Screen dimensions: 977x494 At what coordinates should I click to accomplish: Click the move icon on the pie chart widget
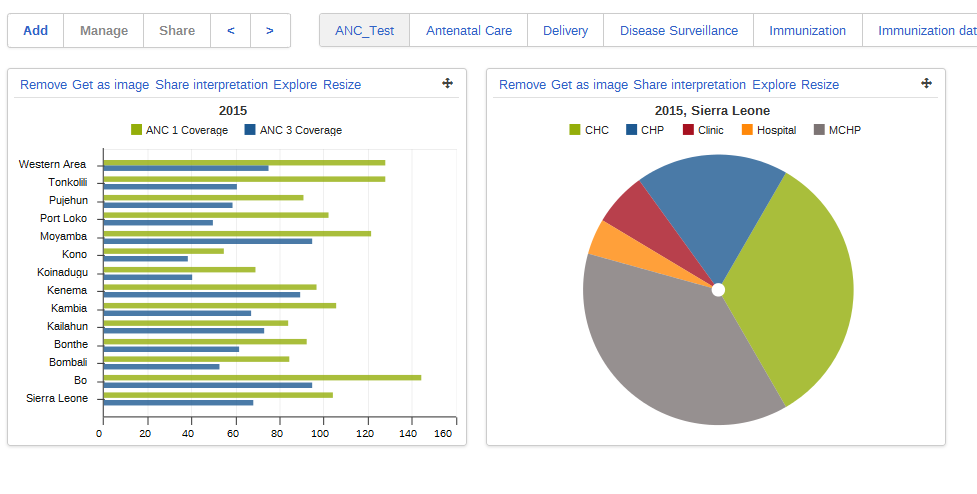click(x=926, y=84)
